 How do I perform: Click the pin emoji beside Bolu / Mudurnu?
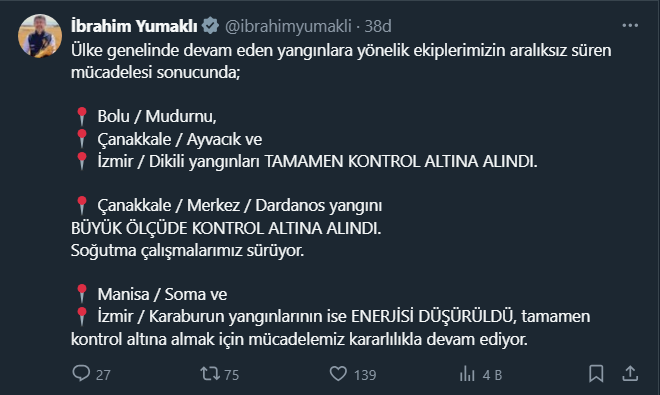tap(82, 116)
